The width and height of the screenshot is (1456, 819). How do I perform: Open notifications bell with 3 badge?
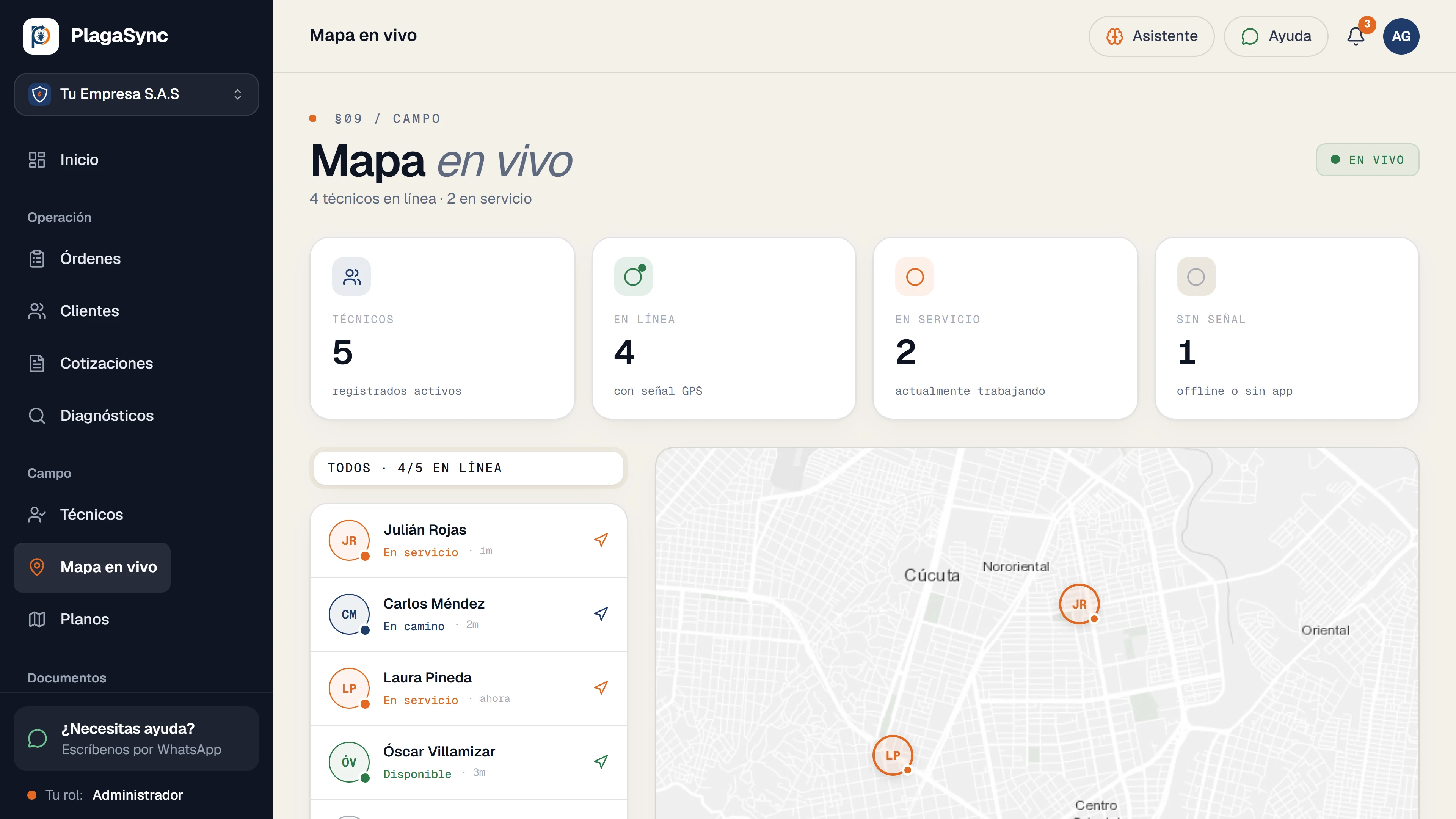pos(1356,36)
